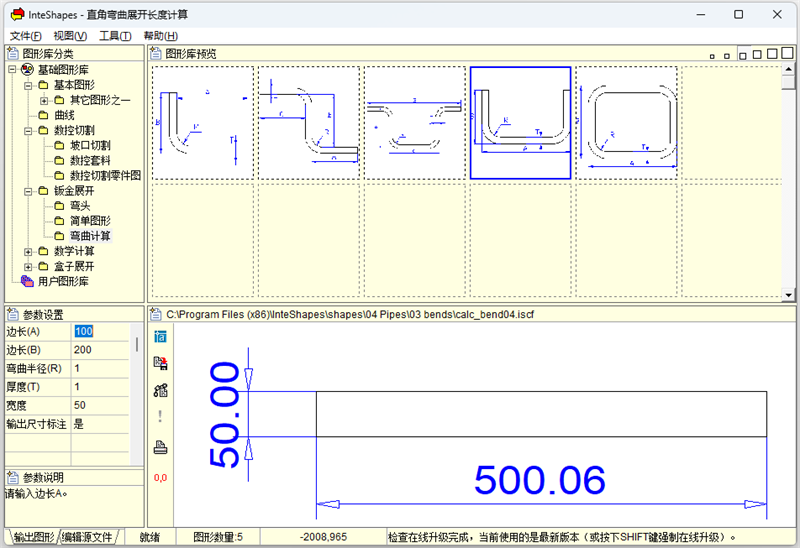Expand the 其它图形之一 folder node
The height and width of the screenshot is (548, 800).
(44, 101)
